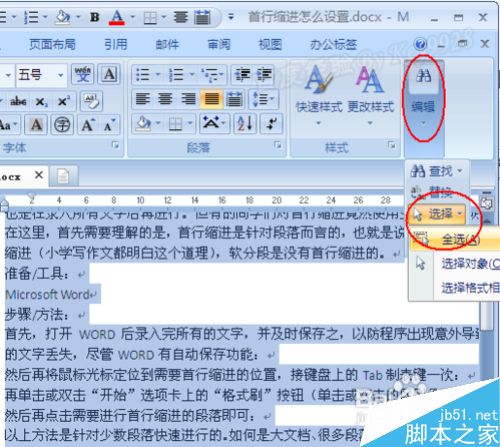Customize the quick access toolbar dropdown
This screenshot has width=500, height=447.
pos(231,17)
